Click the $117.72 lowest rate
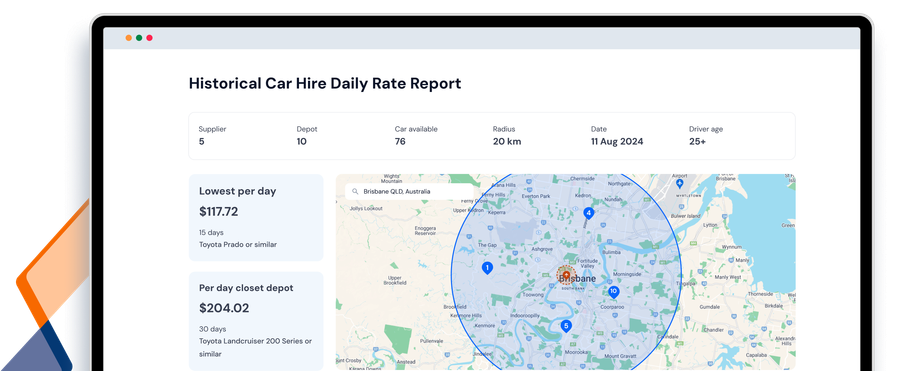 [x=218, y=212]
